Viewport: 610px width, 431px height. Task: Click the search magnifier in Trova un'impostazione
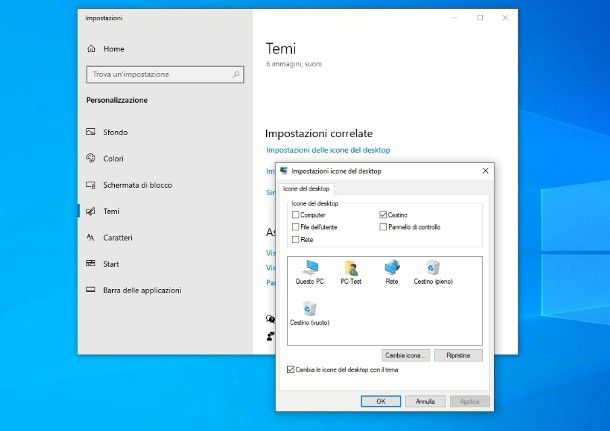coord(236,74)
